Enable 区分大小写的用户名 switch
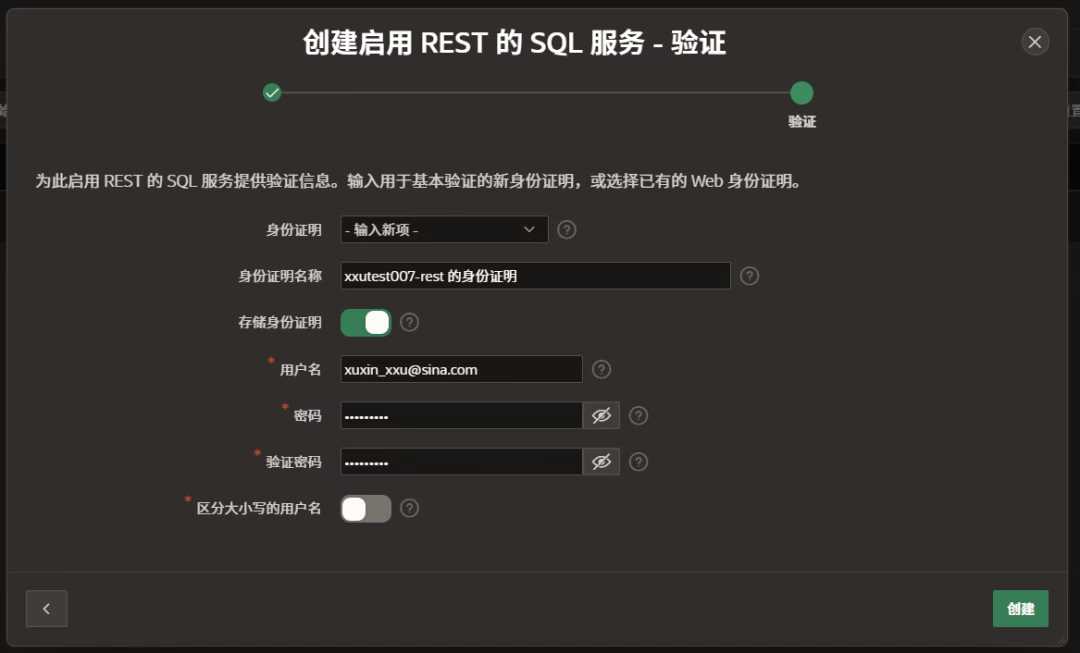The width and height of the screenshot is (1080, 653). point(365,508)
